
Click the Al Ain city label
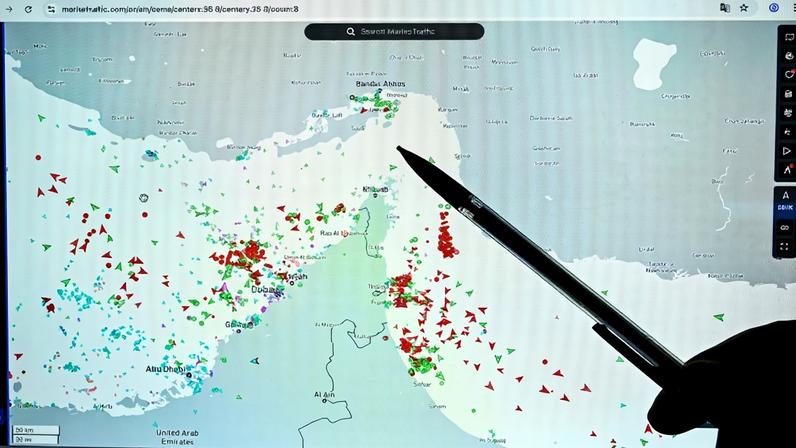point(324,395)
